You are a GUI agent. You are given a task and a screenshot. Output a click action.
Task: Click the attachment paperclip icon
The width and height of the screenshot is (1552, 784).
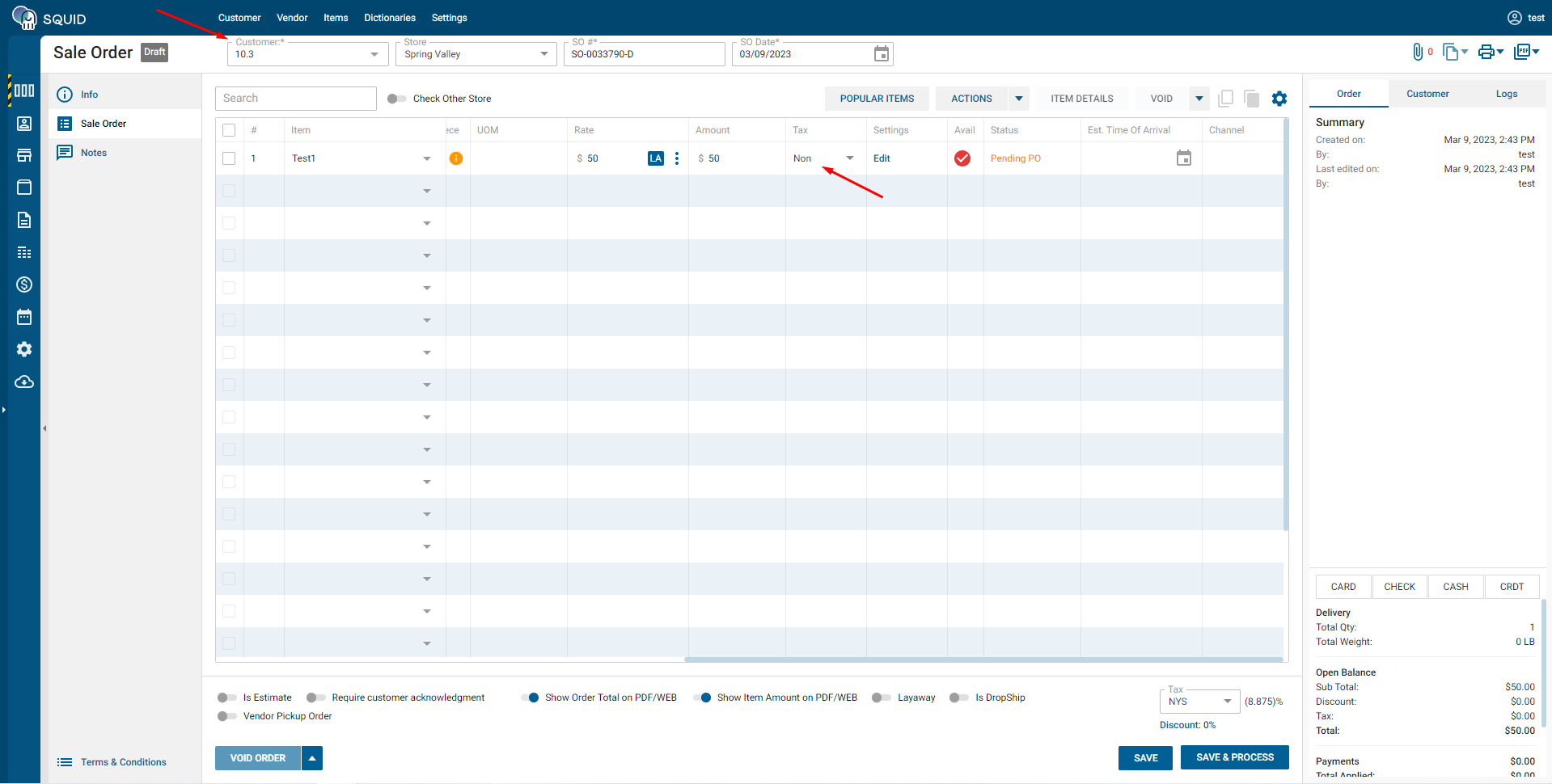pyautogui.click(x=1417, y=53)
